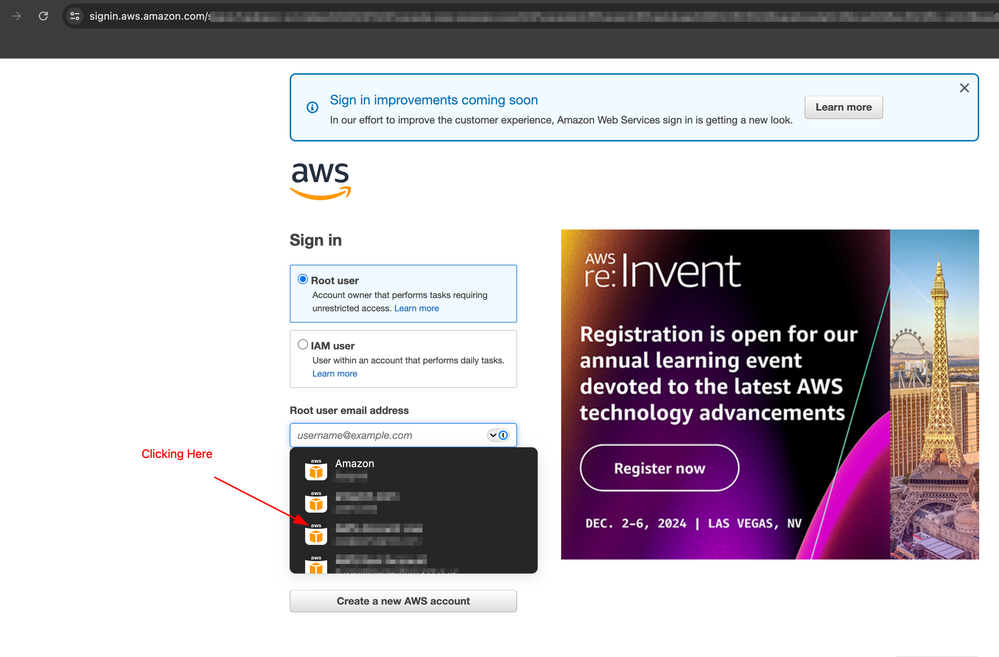Open Learn more link under Root user
The image size is (999, 657).
pyautogui.click(x=416, y=309)
